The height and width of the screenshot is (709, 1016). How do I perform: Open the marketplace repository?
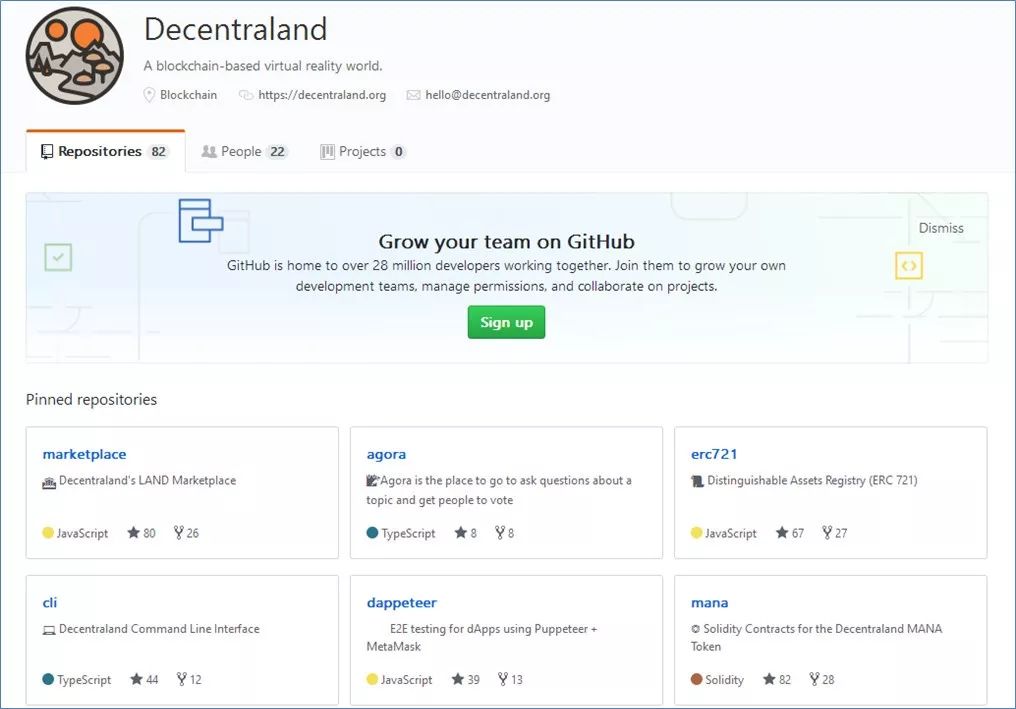(84, 454)
